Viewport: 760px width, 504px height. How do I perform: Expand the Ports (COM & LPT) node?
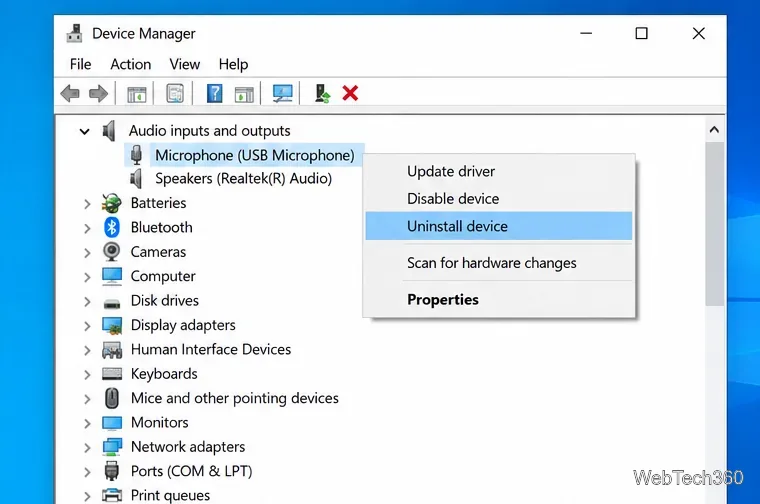point(87,472)
